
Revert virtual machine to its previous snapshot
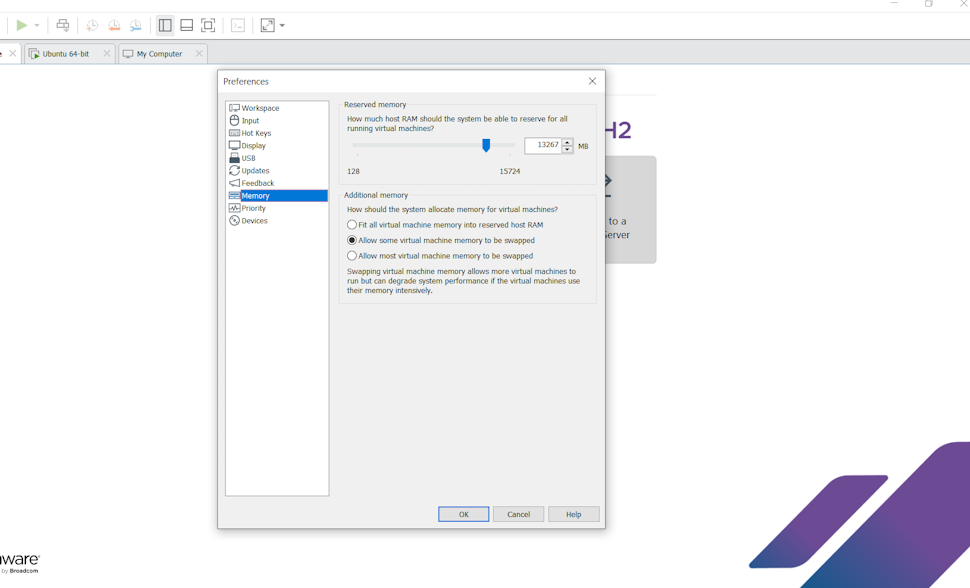pyautogui.click(x=114, y=25)
